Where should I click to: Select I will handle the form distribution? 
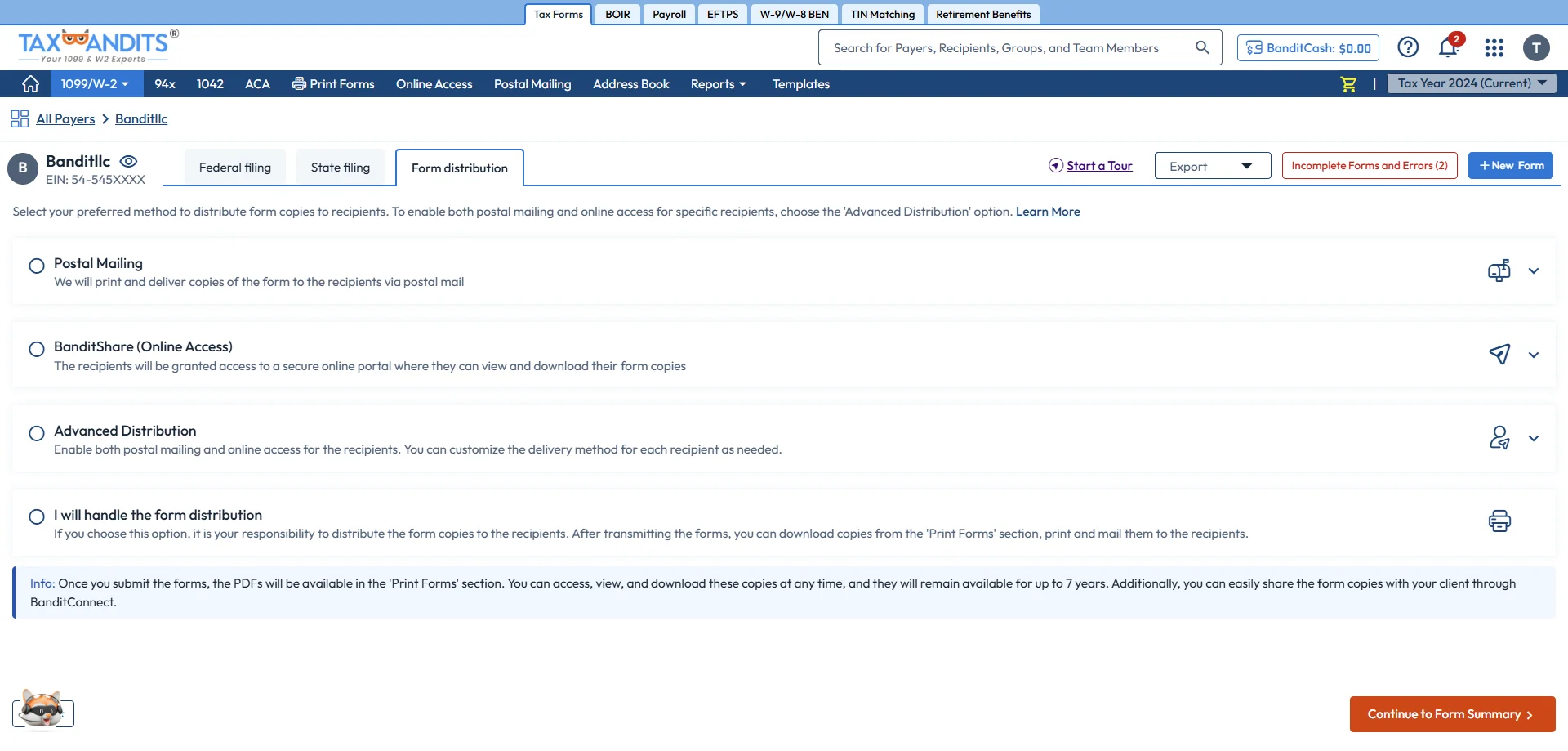tap(37, 516)
